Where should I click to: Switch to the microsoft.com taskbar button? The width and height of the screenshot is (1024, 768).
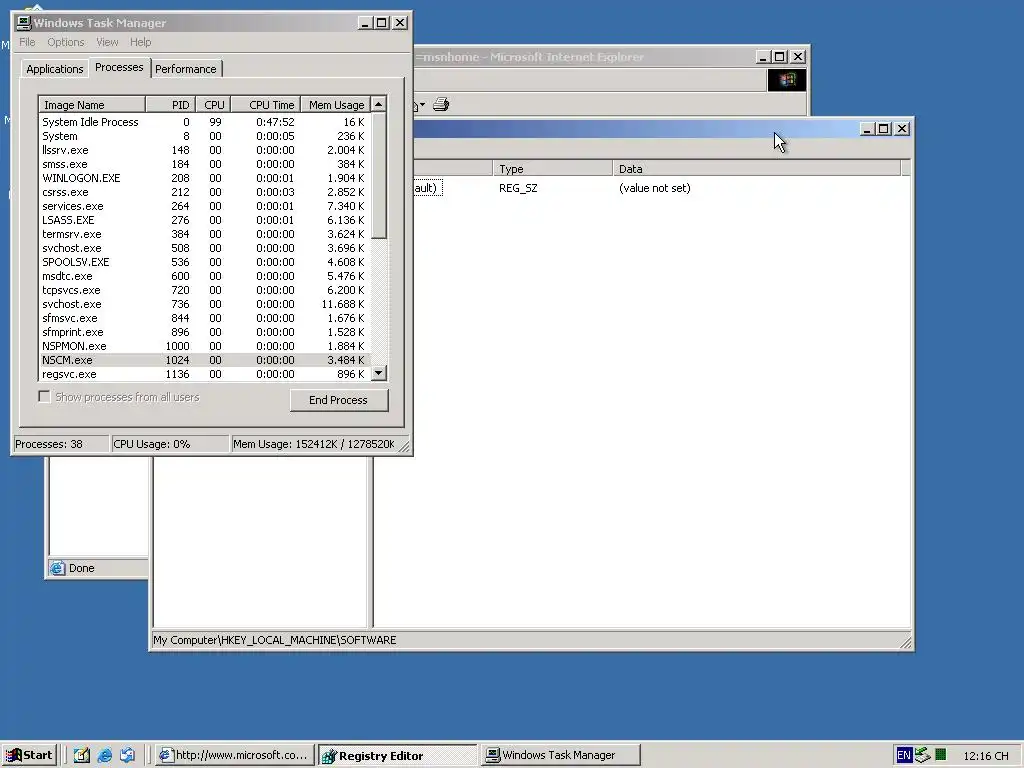coord(235,756)
